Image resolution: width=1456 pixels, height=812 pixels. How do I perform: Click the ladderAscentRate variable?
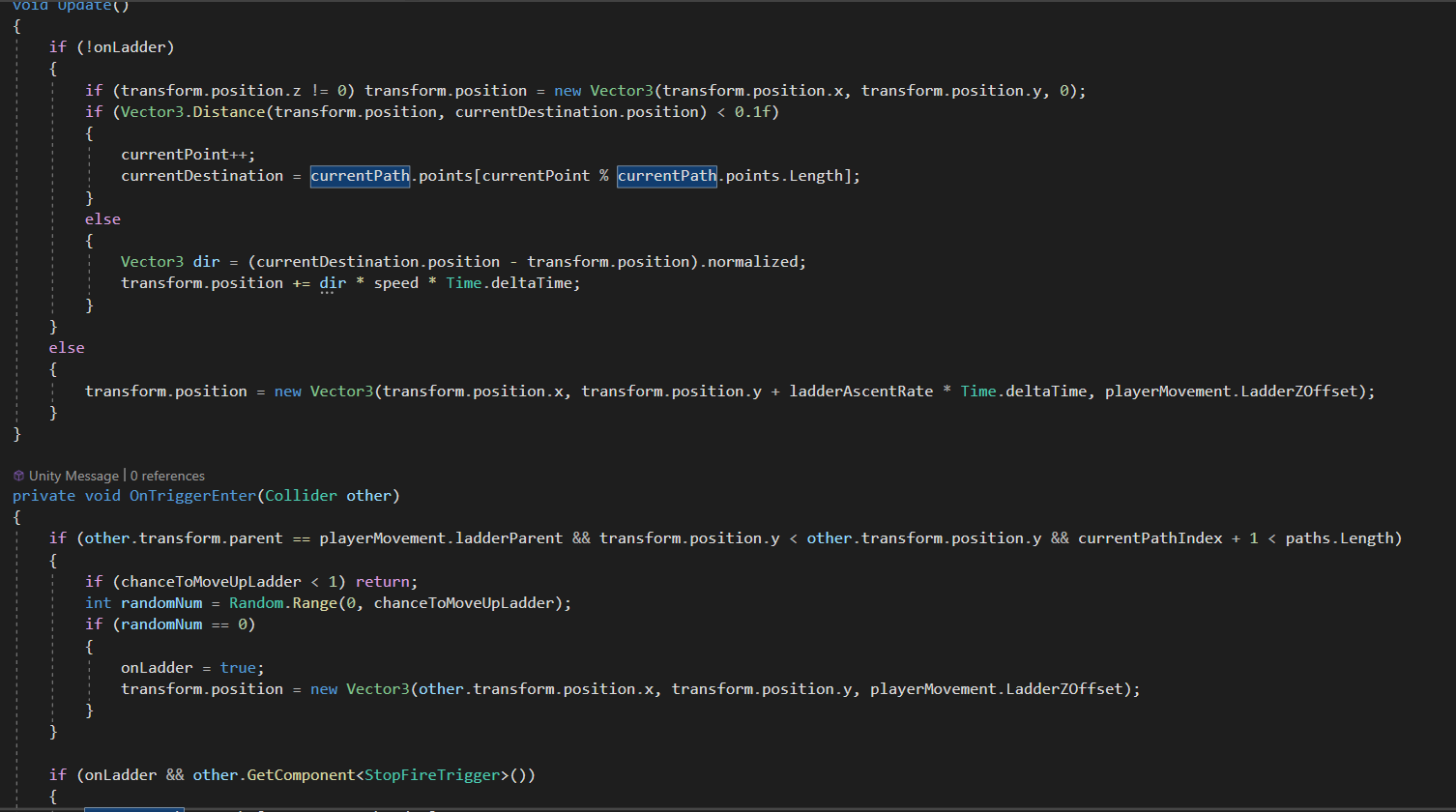pyautogui.click(x=861, y=391)
